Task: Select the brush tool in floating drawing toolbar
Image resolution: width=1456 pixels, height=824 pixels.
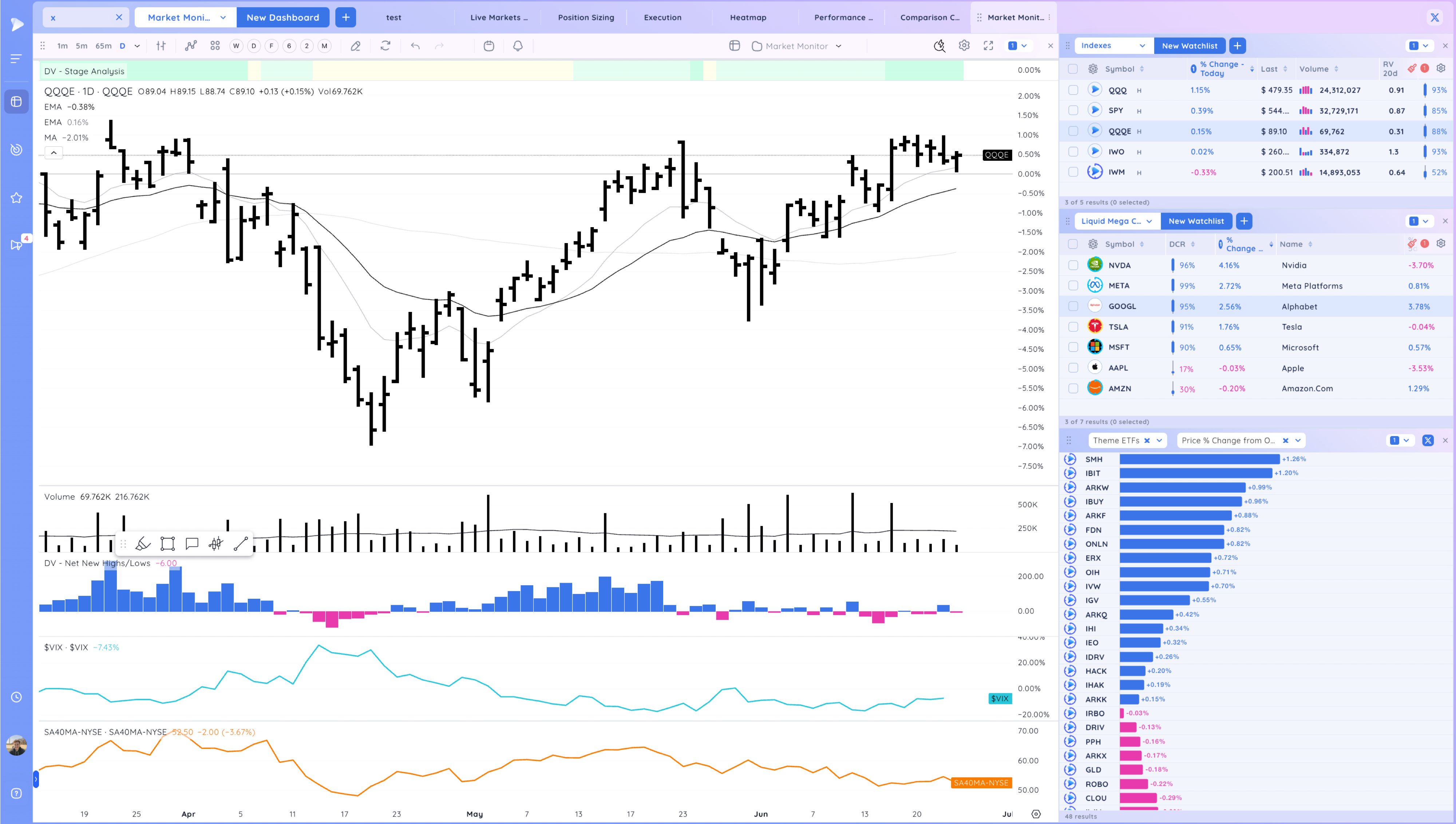Action: (143, 544)
